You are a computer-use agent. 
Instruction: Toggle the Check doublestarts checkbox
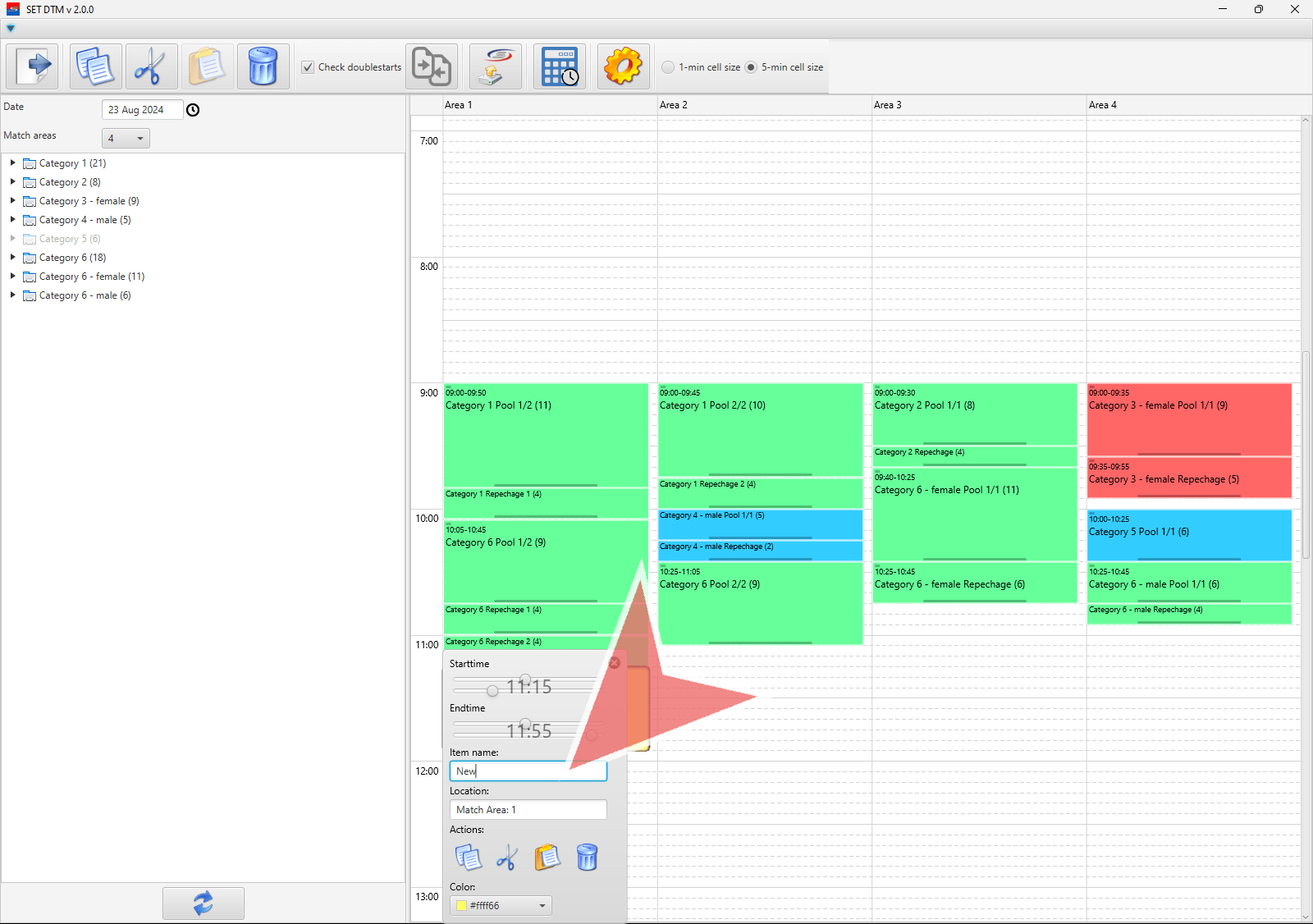pos(308,67)
